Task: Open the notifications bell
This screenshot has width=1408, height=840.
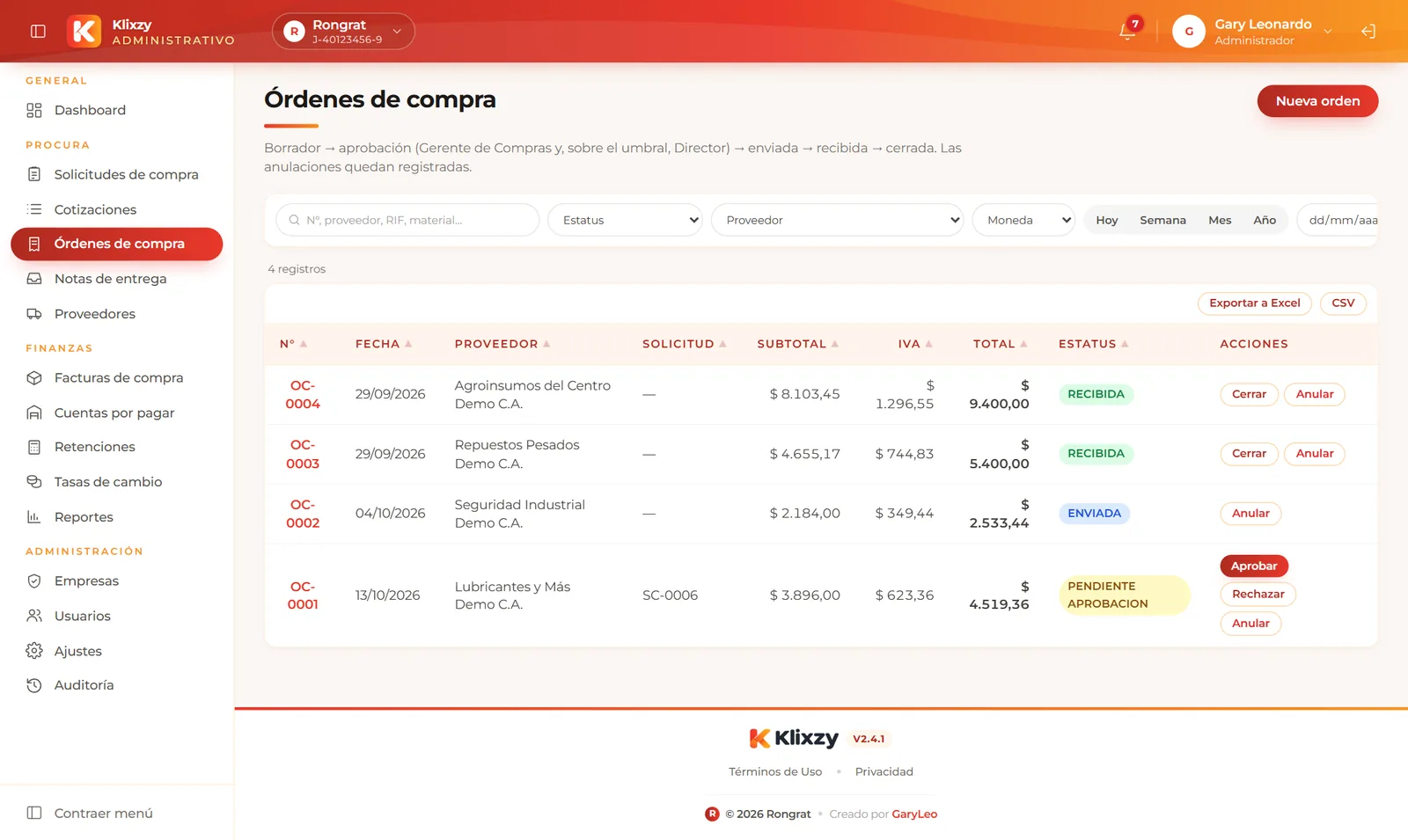Action: click(1127, 31)
